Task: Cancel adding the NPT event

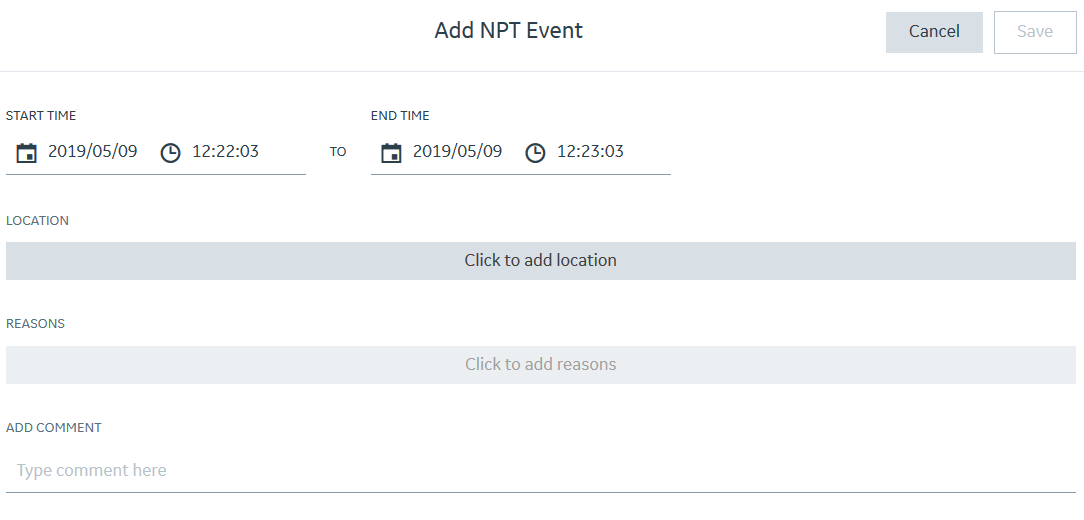Action: click(x=934, y=32)
